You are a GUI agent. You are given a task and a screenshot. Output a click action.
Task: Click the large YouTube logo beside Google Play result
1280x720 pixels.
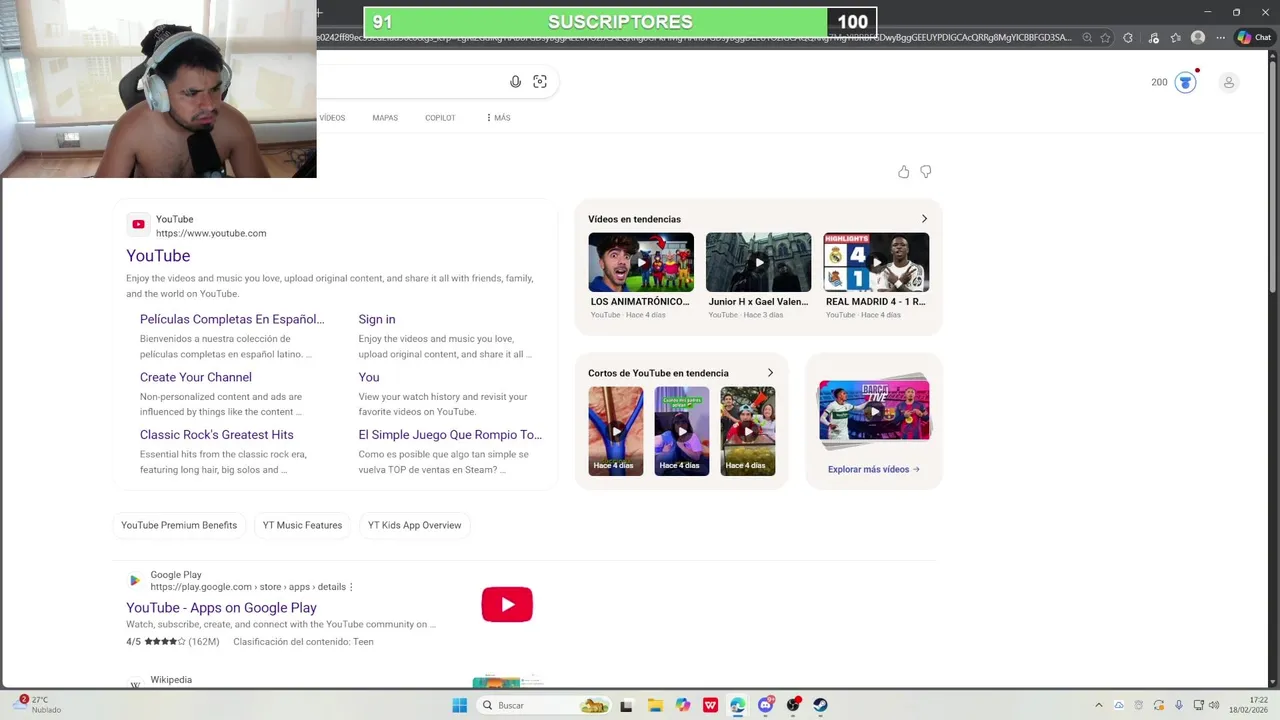(507, 604)
